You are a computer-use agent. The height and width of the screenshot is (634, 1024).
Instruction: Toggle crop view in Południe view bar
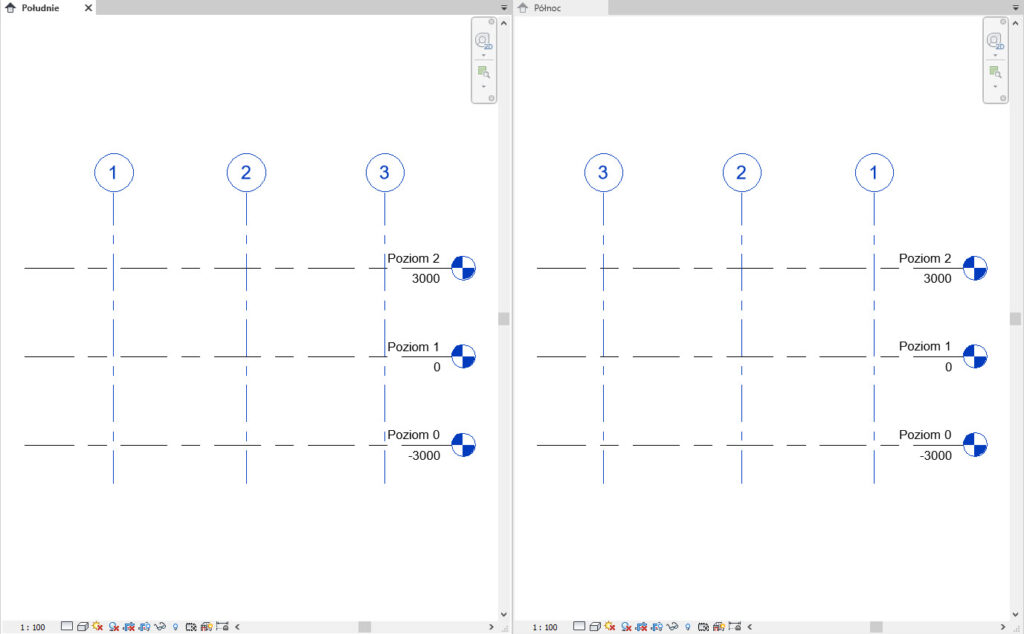130,627
